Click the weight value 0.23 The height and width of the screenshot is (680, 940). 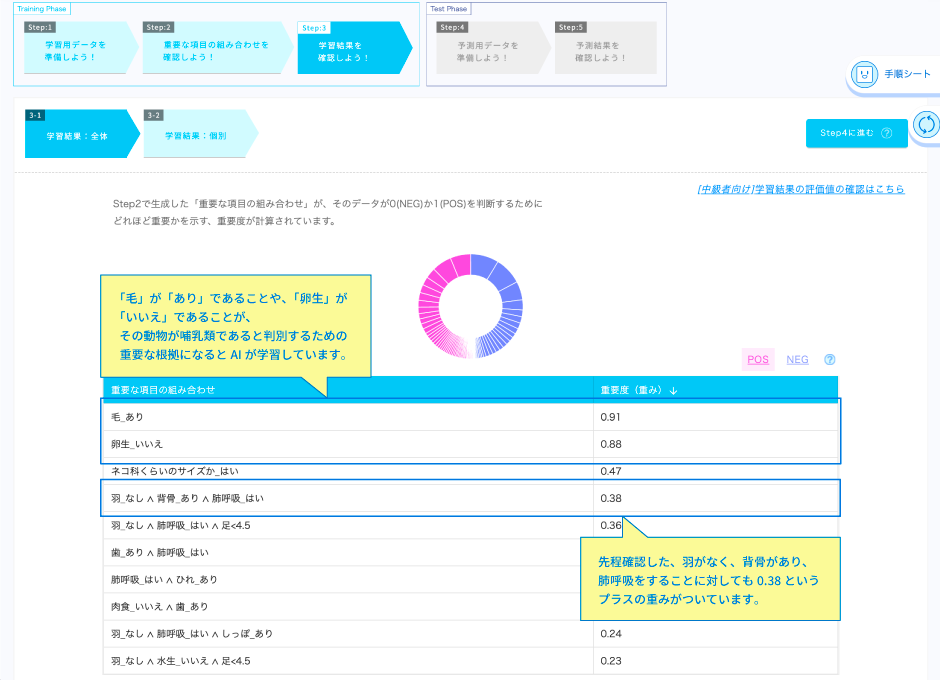(x=611, y=661)
